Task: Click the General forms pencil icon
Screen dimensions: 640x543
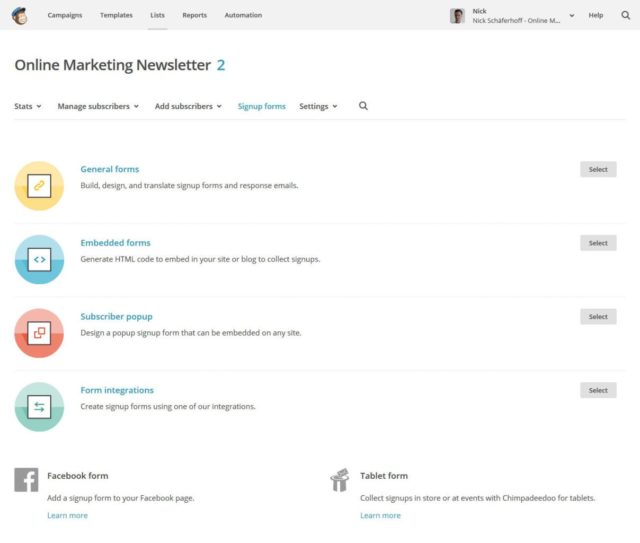Action: [39, 186]
